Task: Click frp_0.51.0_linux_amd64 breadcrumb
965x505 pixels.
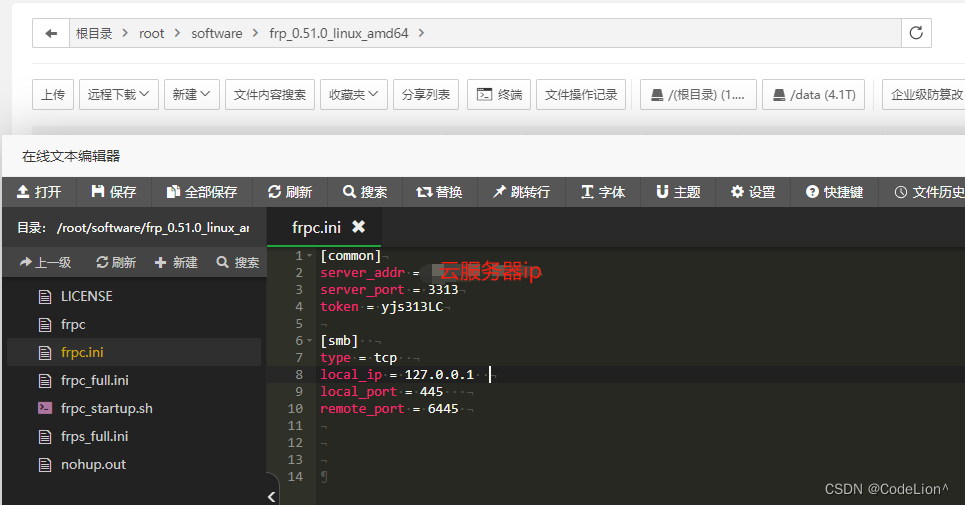Action: tap(338, 33)
